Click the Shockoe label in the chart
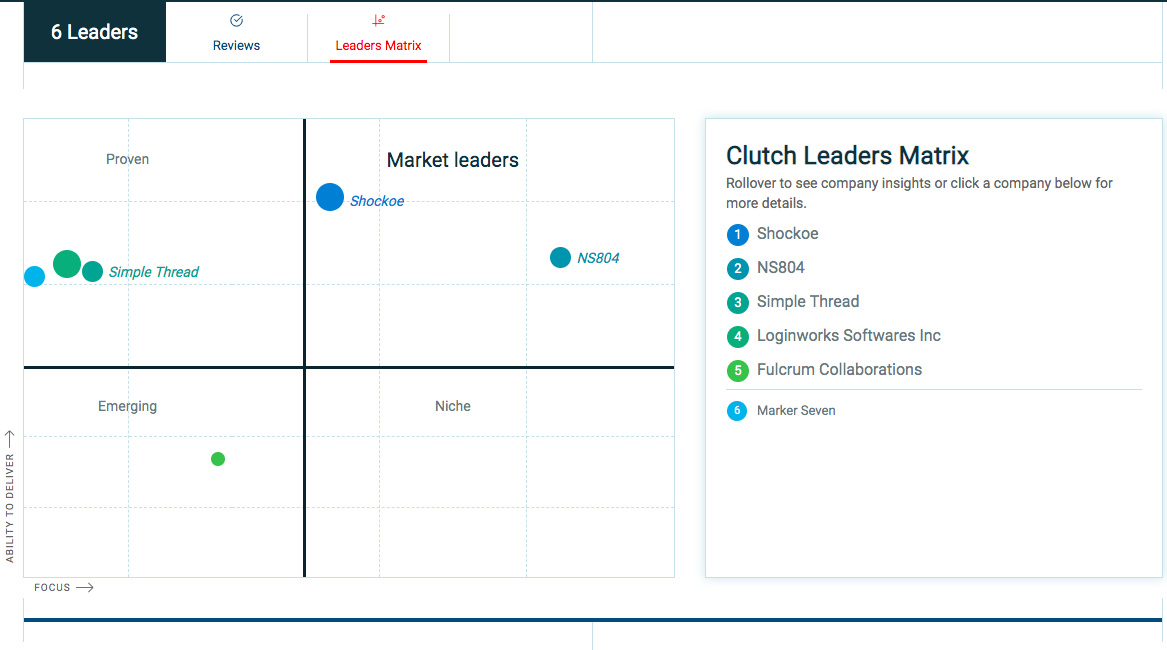This screenshot has width=1167, height=650. (377, 201)
